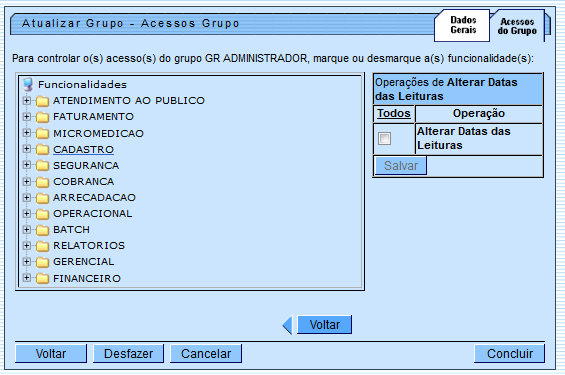Expand the FATURAMENTO tree node

click(x=26, y=116)
